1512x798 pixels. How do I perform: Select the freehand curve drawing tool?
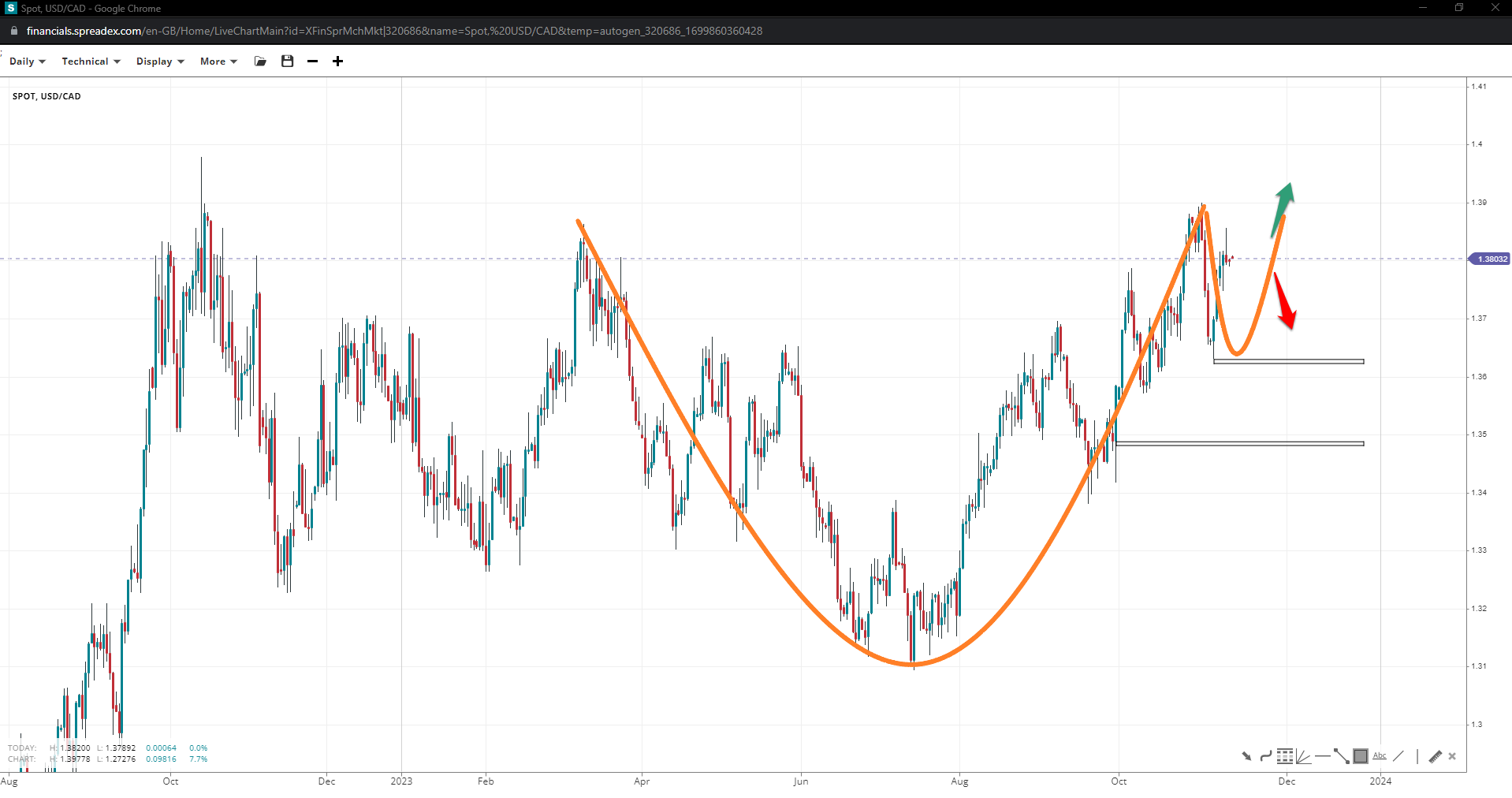pyautogui.click(x=1265, y=756)
